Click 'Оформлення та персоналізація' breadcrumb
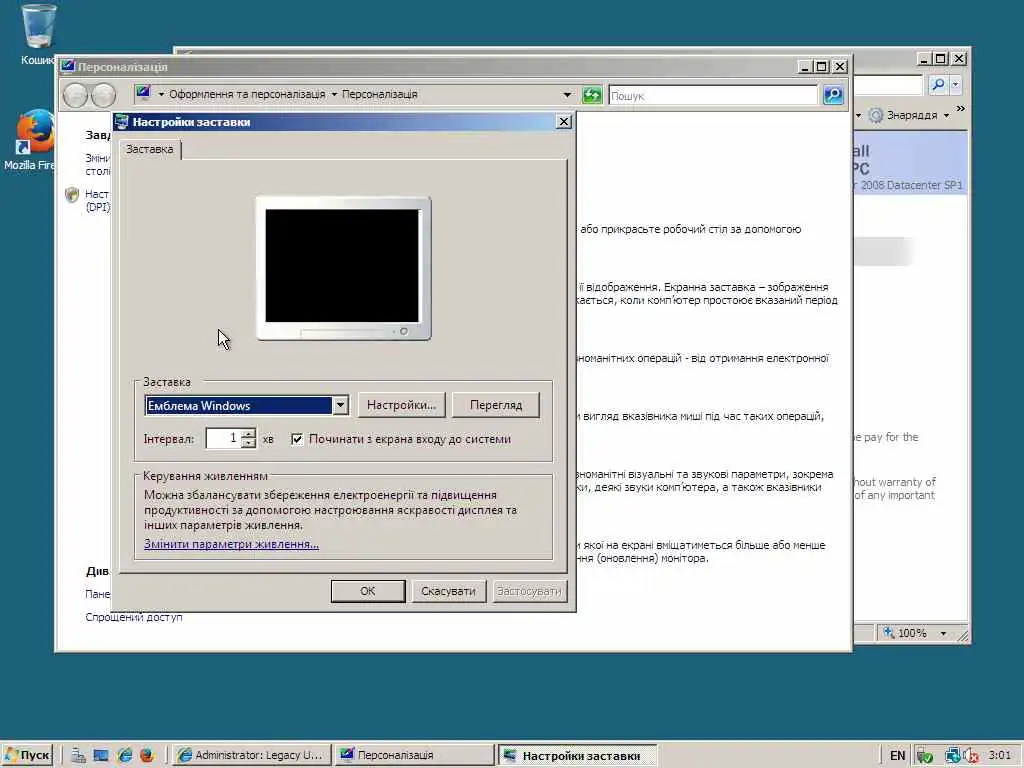The image size is (1024, 768). click(247, 95)
